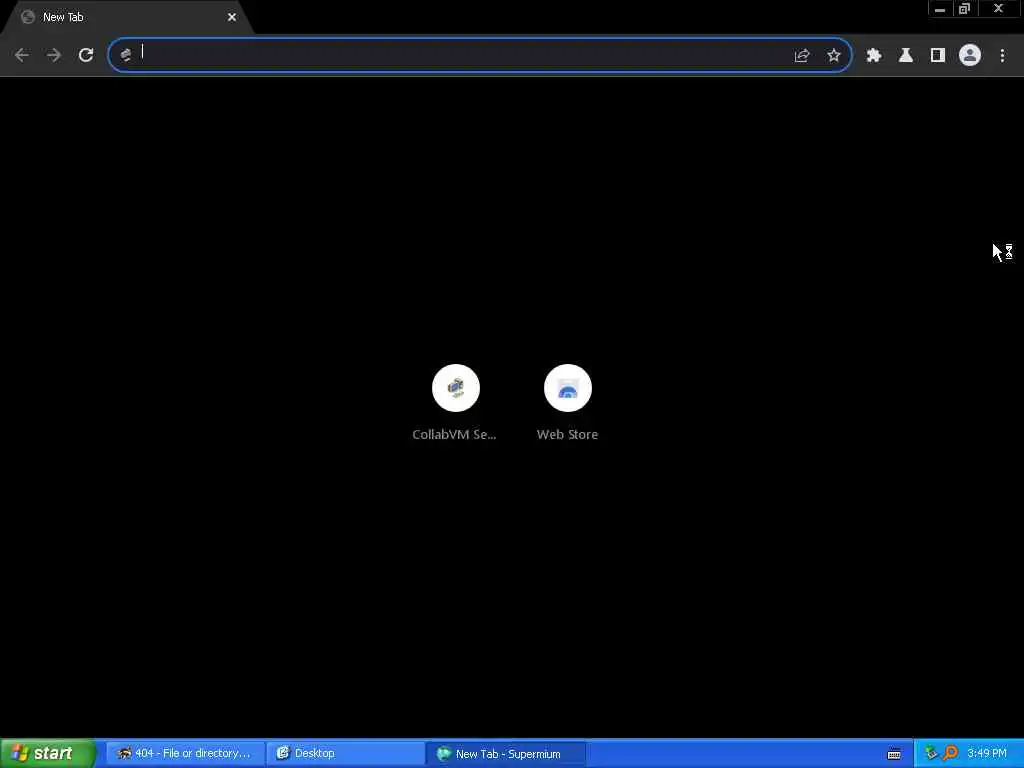Click the magnifier tray icon
The height and width of the screenshot is (768, 1024).
point(950,753)
